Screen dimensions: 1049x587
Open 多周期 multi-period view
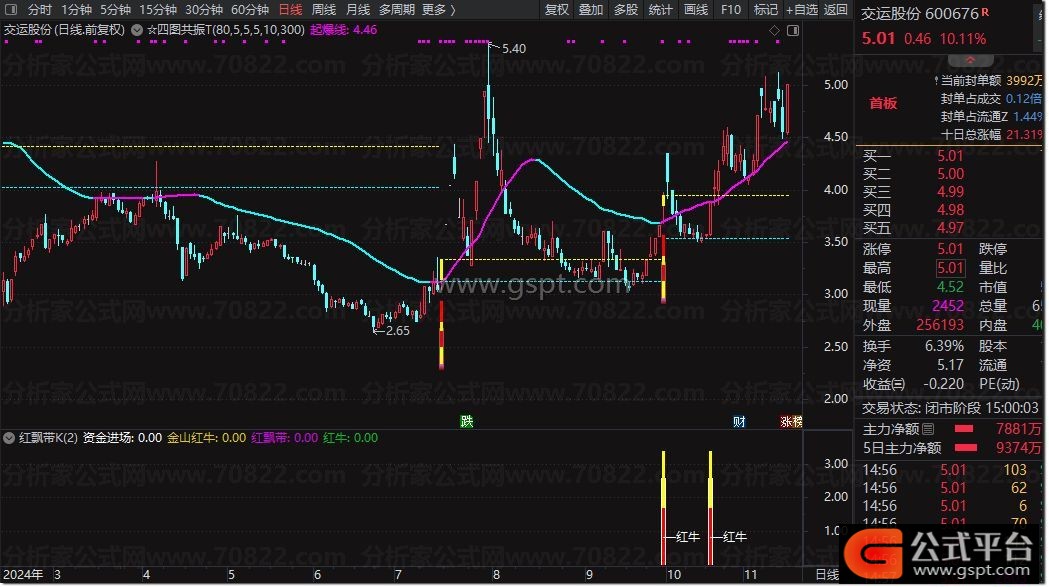coord(397,9)
